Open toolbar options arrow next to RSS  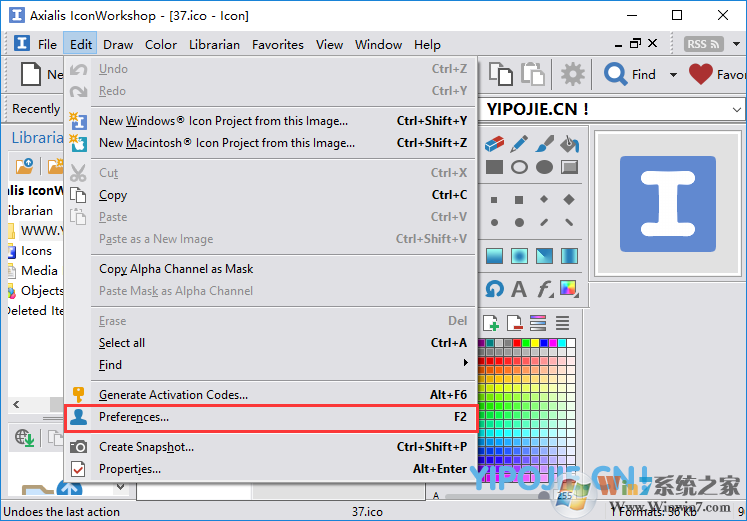coord(736,44)
